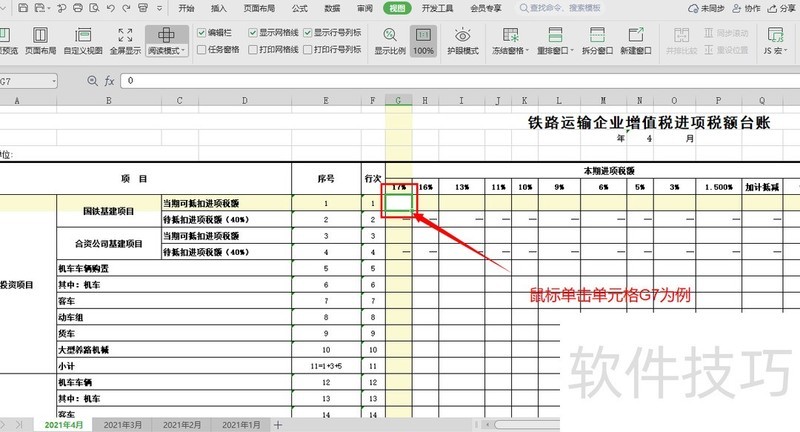800x432 pixels.
Task: Toggle 阅读模式 reading mode icon
Action: (x=166, y=35)
